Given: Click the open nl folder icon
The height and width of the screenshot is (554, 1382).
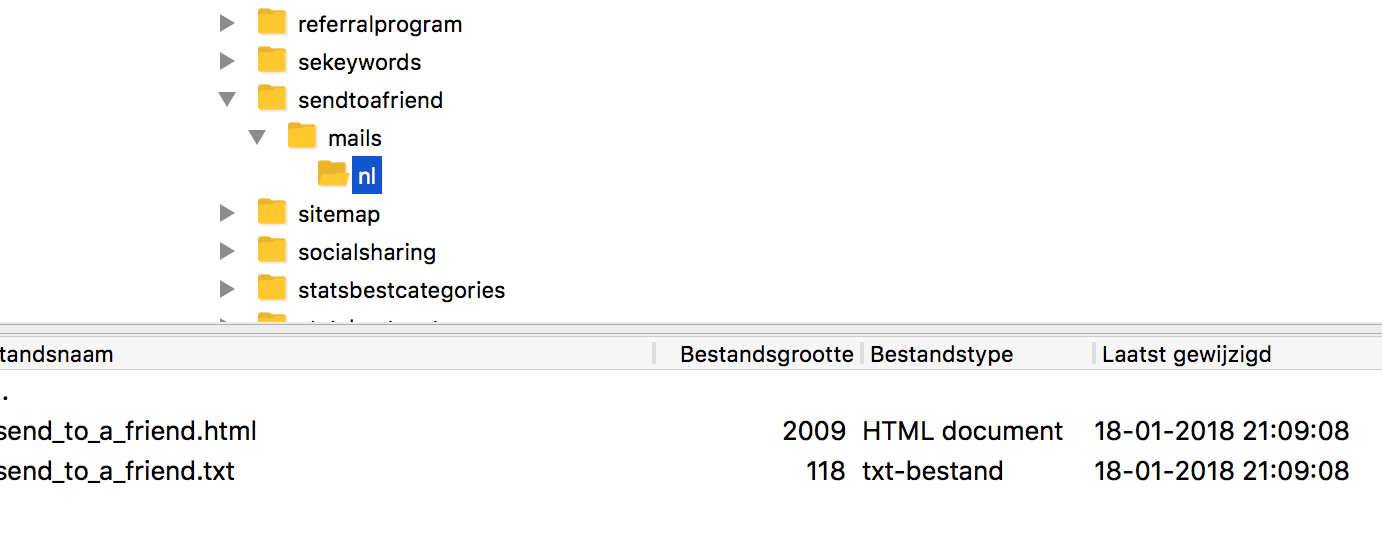Looking at the screenshot, I should (333, 174).
